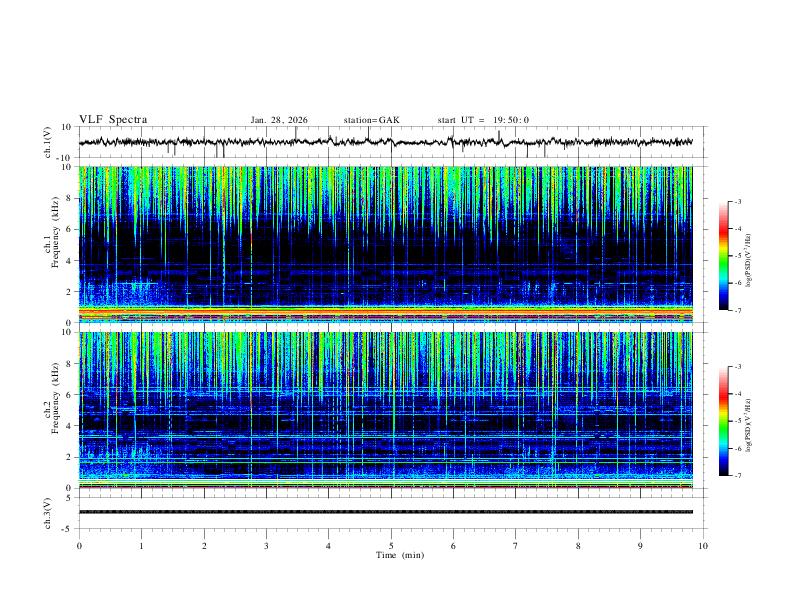Screen dimensions: 792x612
Task: Click the ch.3 flat voltage trace
Action: click(386, 512)
